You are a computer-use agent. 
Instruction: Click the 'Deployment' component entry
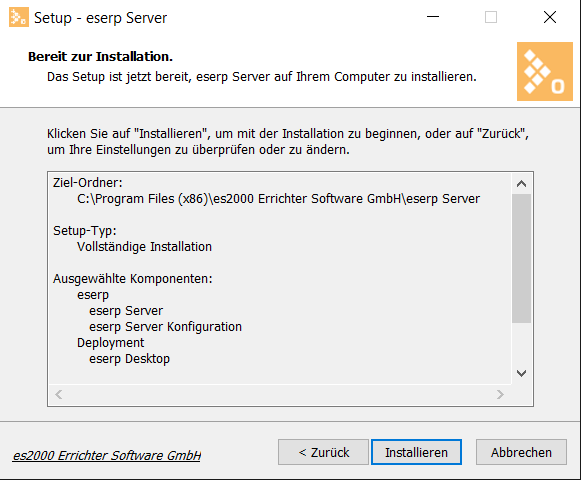[x=110, y=343]
